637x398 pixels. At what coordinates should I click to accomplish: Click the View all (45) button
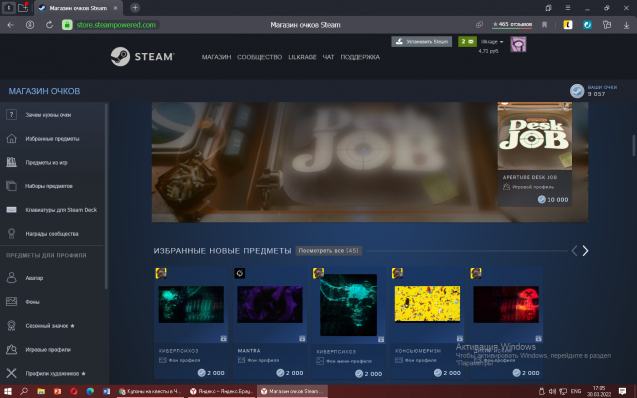click(x=328, y=251)
